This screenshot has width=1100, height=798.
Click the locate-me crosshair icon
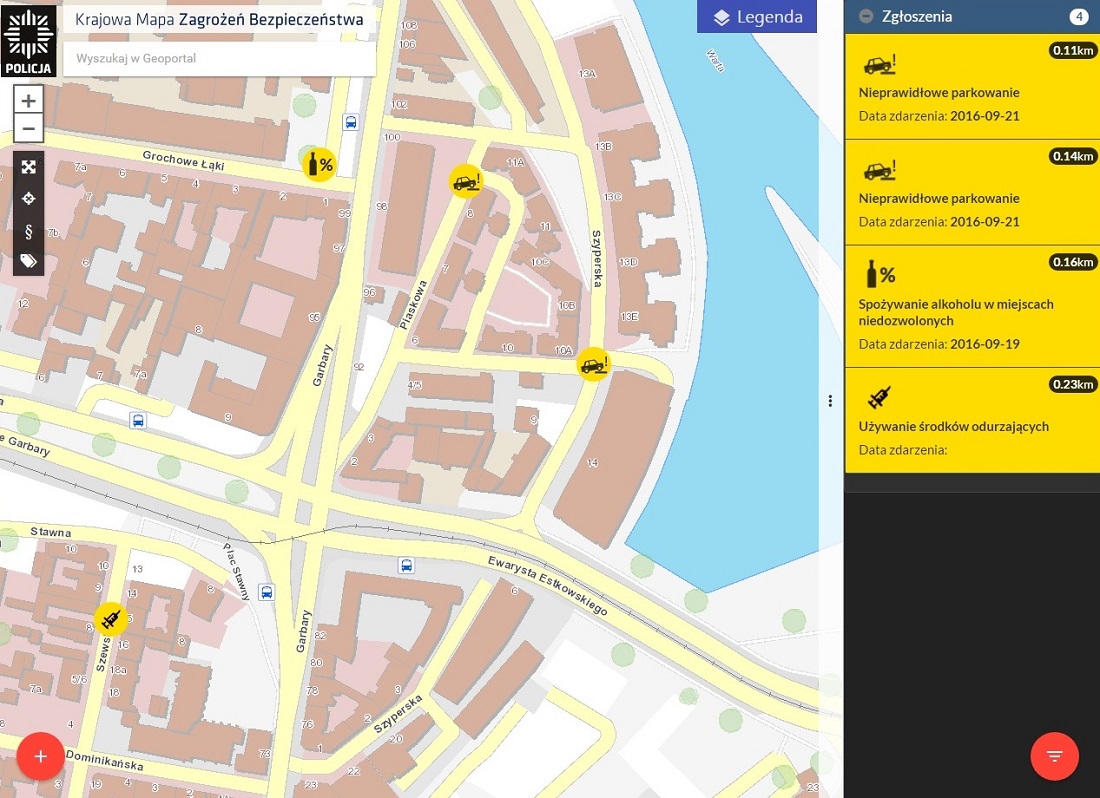[29, 199]
